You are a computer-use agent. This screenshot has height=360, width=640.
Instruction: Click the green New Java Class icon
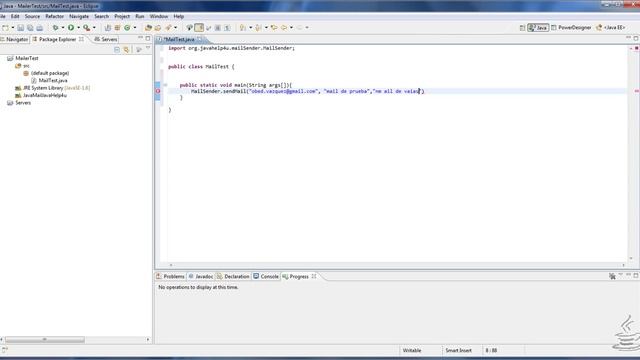[x=127, y=27]
